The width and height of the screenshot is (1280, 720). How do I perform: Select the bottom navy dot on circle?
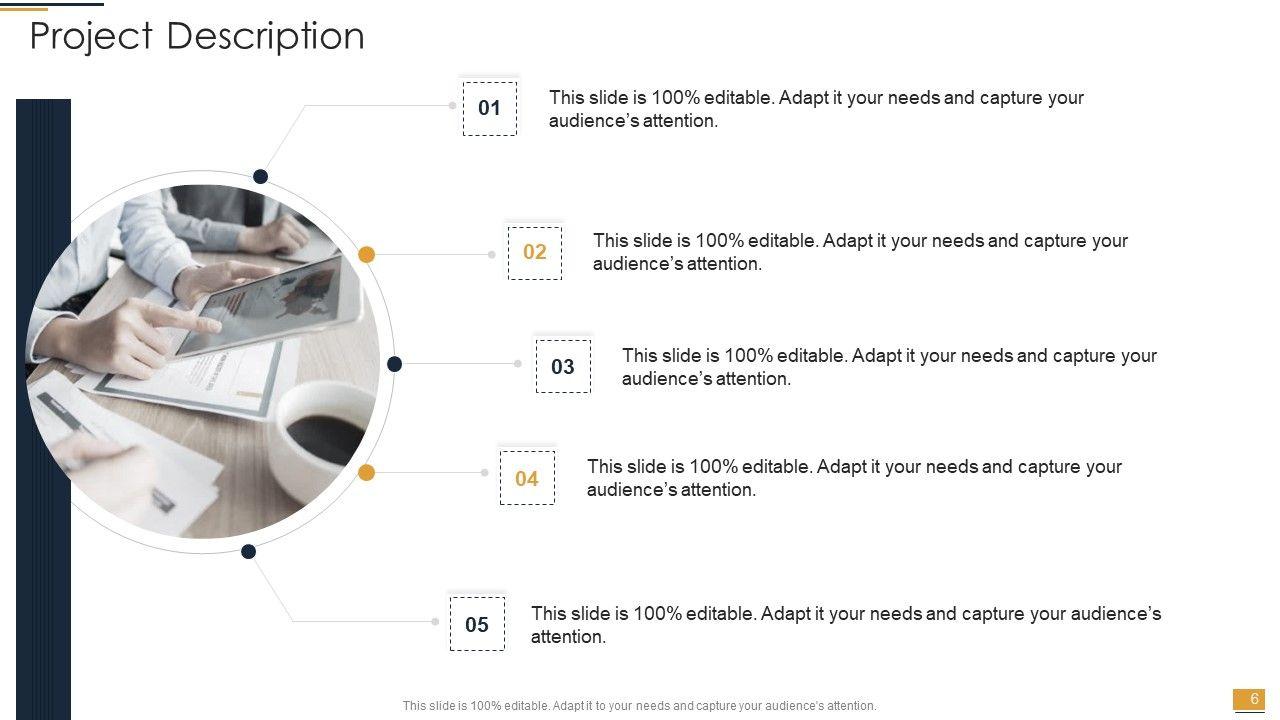click(x=249, y=551)
